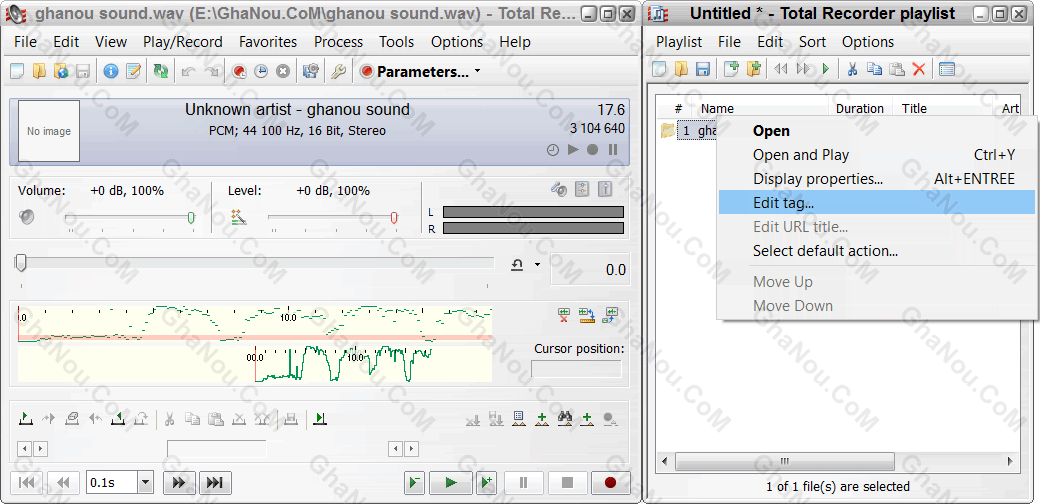This screenshot has height=504, width=1040.
Task: Click the cue list icon in the edit toolbar
Action: 519,418
